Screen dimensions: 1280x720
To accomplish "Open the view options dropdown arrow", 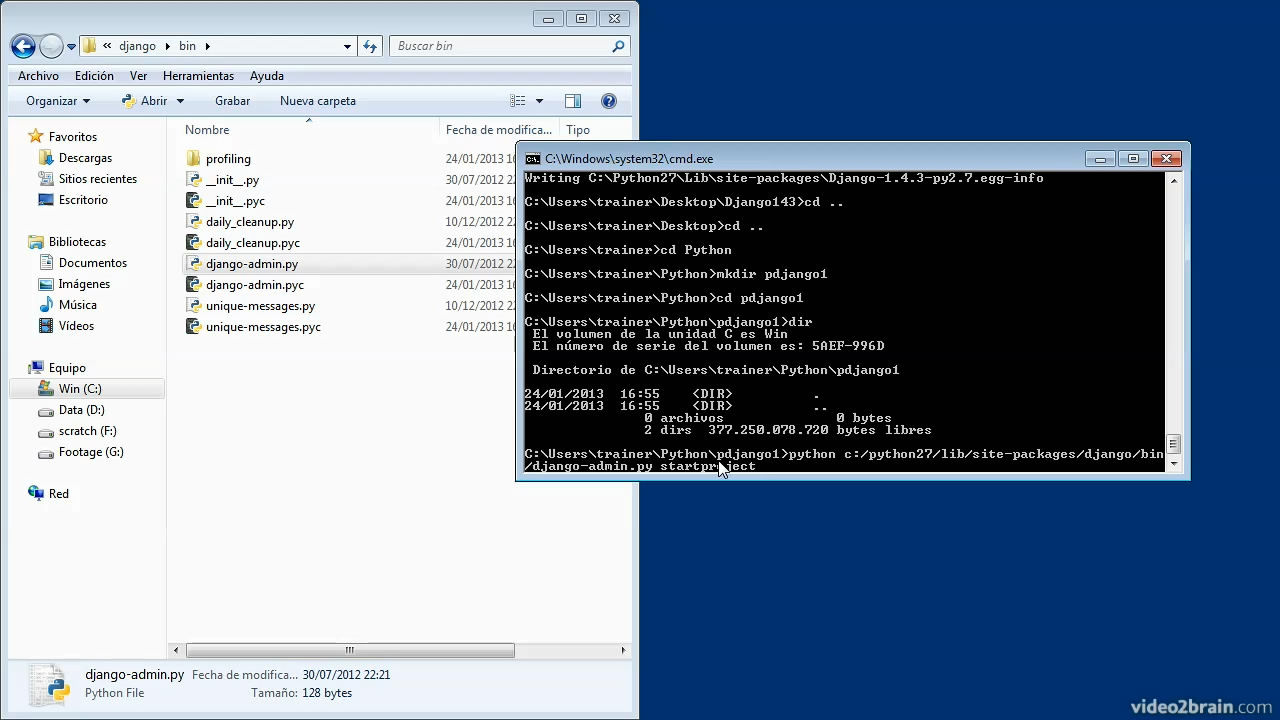I will [539, 101].
